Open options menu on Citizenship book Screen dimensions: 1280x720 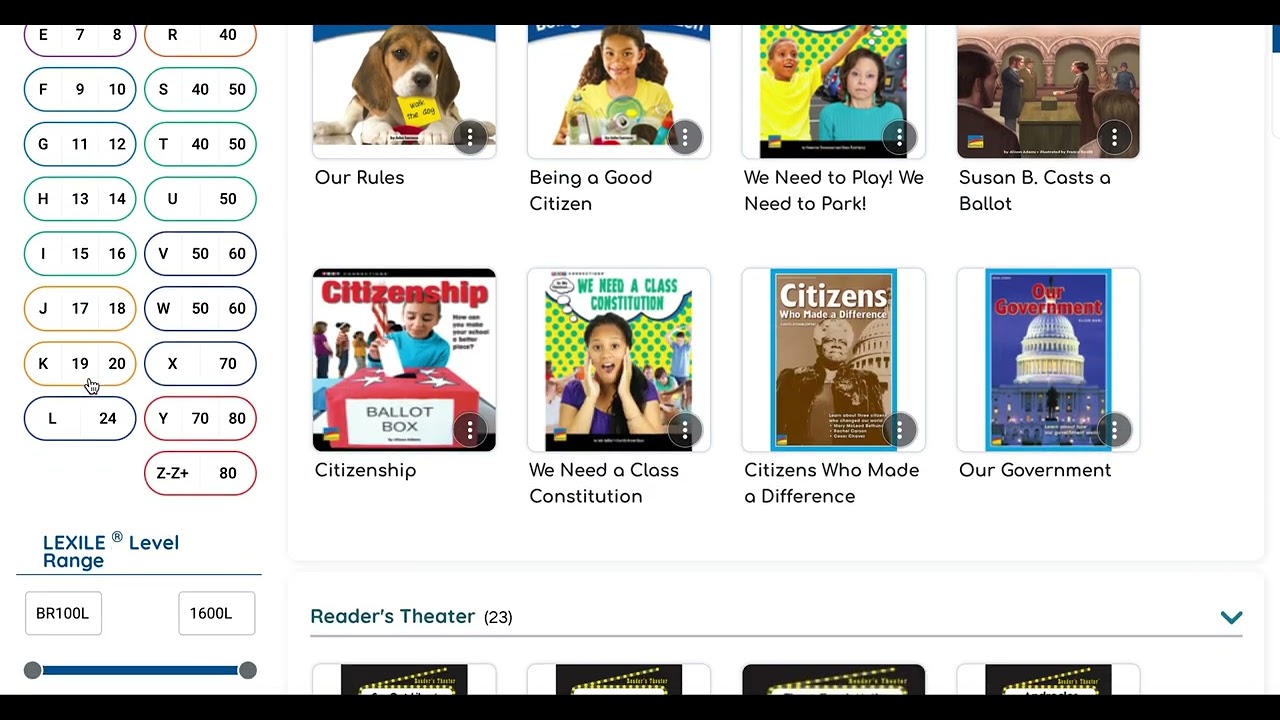click(470, 430)
